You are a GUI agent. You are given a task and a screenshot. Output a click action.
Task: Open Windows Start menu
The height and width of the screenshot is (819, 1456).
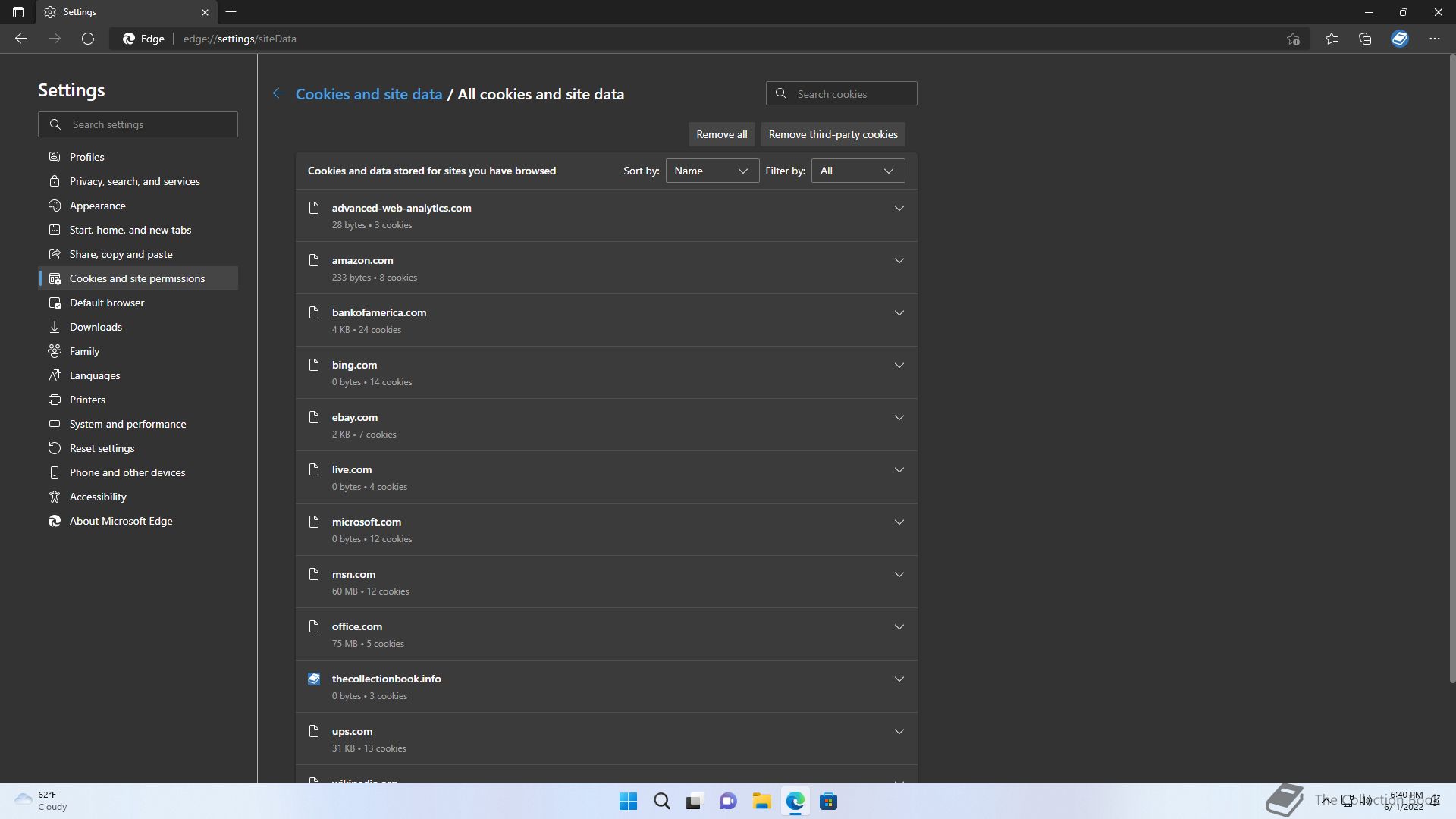(x=629, y=802)
